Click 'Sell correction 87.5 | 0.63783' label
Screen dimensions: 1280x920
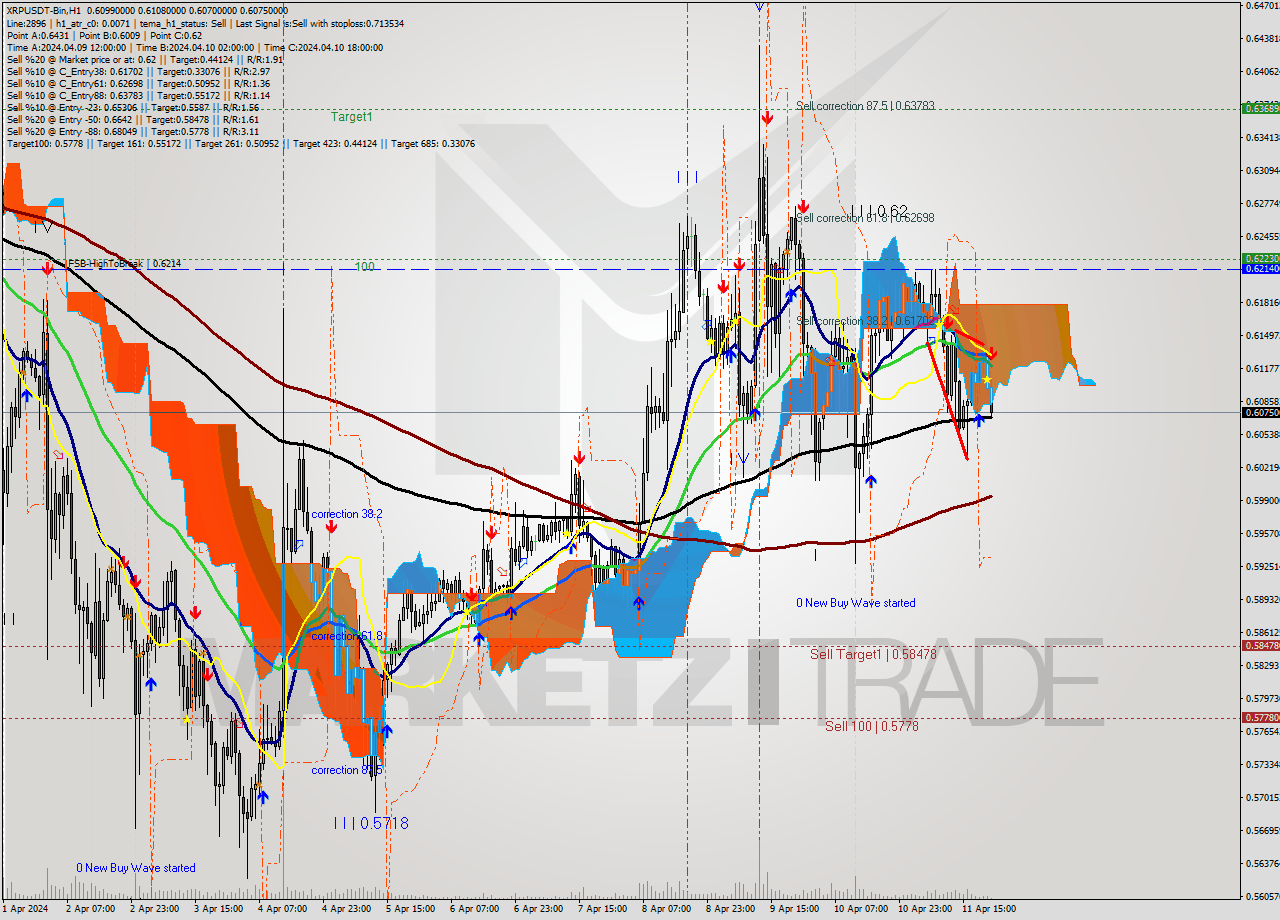(x=865, y=105)
